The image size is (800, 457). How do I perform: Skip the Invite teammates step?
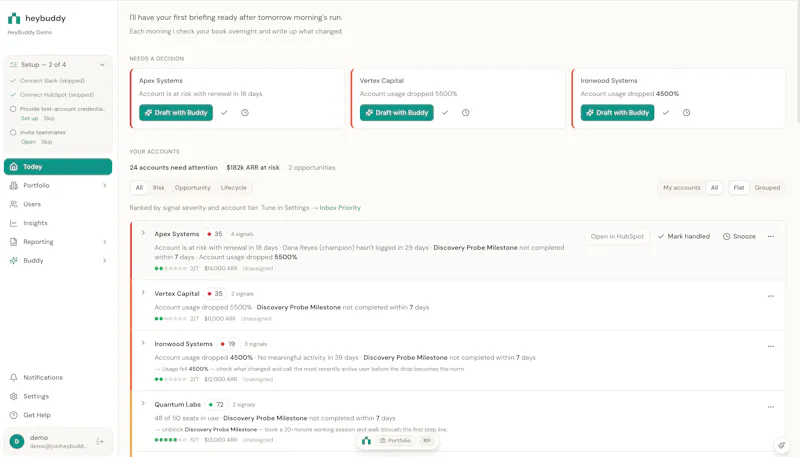(x=47, y=142)
